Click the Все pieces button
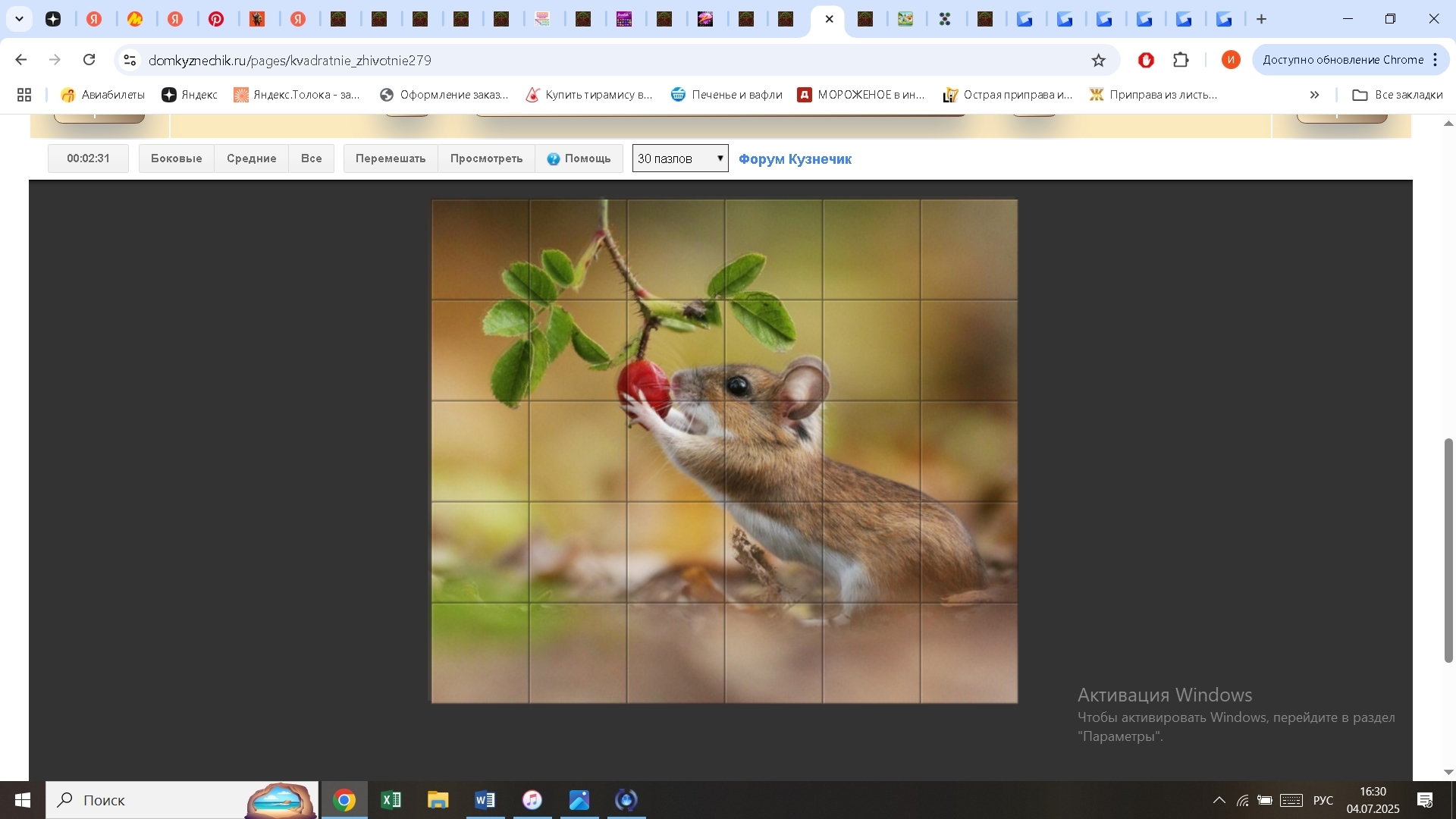 click(312, 158)
